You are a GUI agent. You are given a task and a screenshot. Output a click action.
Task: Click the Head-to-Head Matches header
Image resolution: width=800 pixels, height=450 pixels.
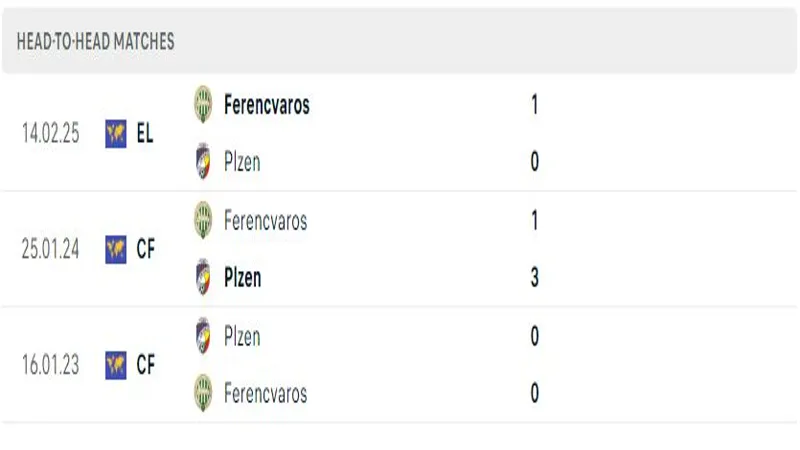pyautogui.click(x=95, y=41)
